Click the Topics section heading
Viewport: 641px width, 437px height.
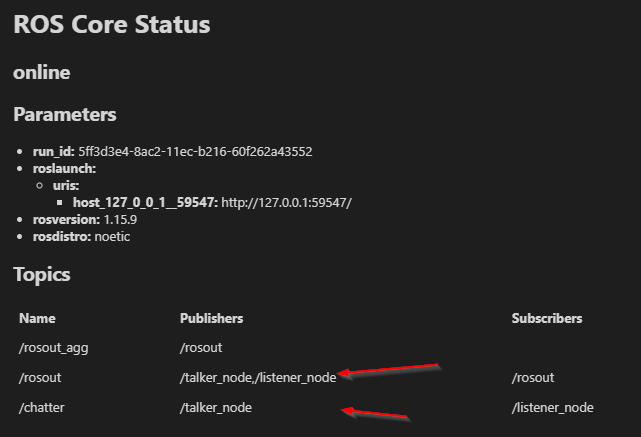pos(42,275)
